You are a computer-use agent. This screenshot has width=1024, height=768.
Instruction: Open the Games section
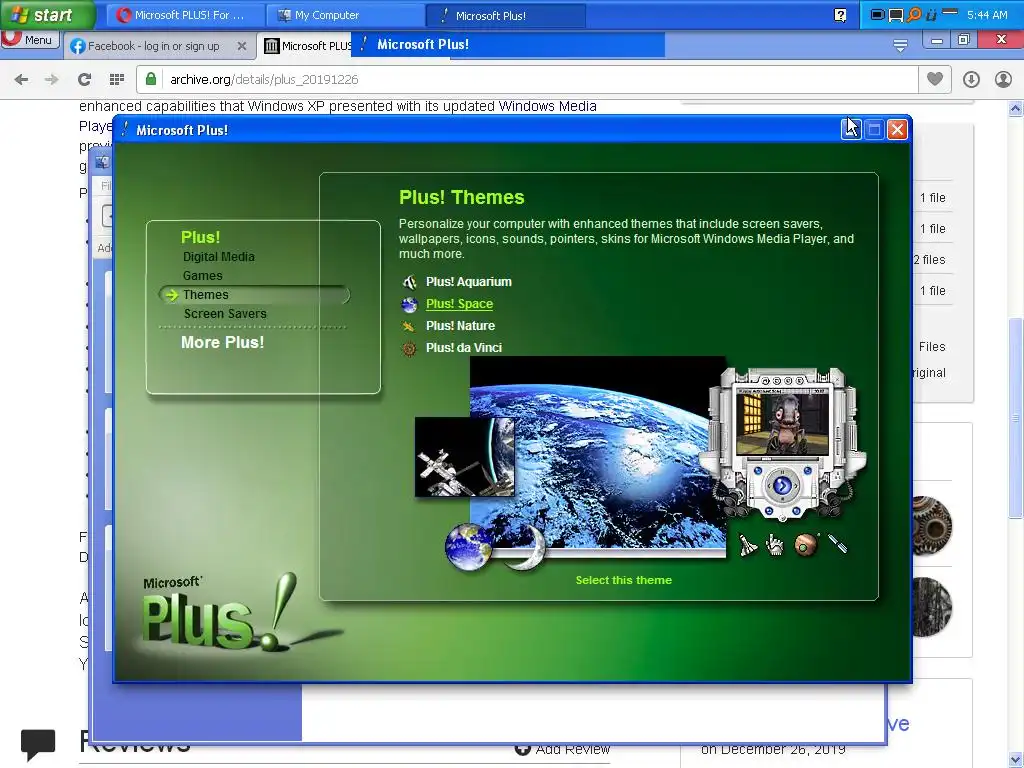(x=202, y=276)
